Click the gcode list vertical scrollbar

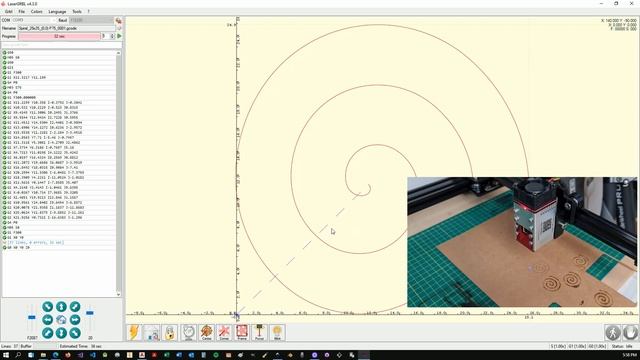coord(118,173)
